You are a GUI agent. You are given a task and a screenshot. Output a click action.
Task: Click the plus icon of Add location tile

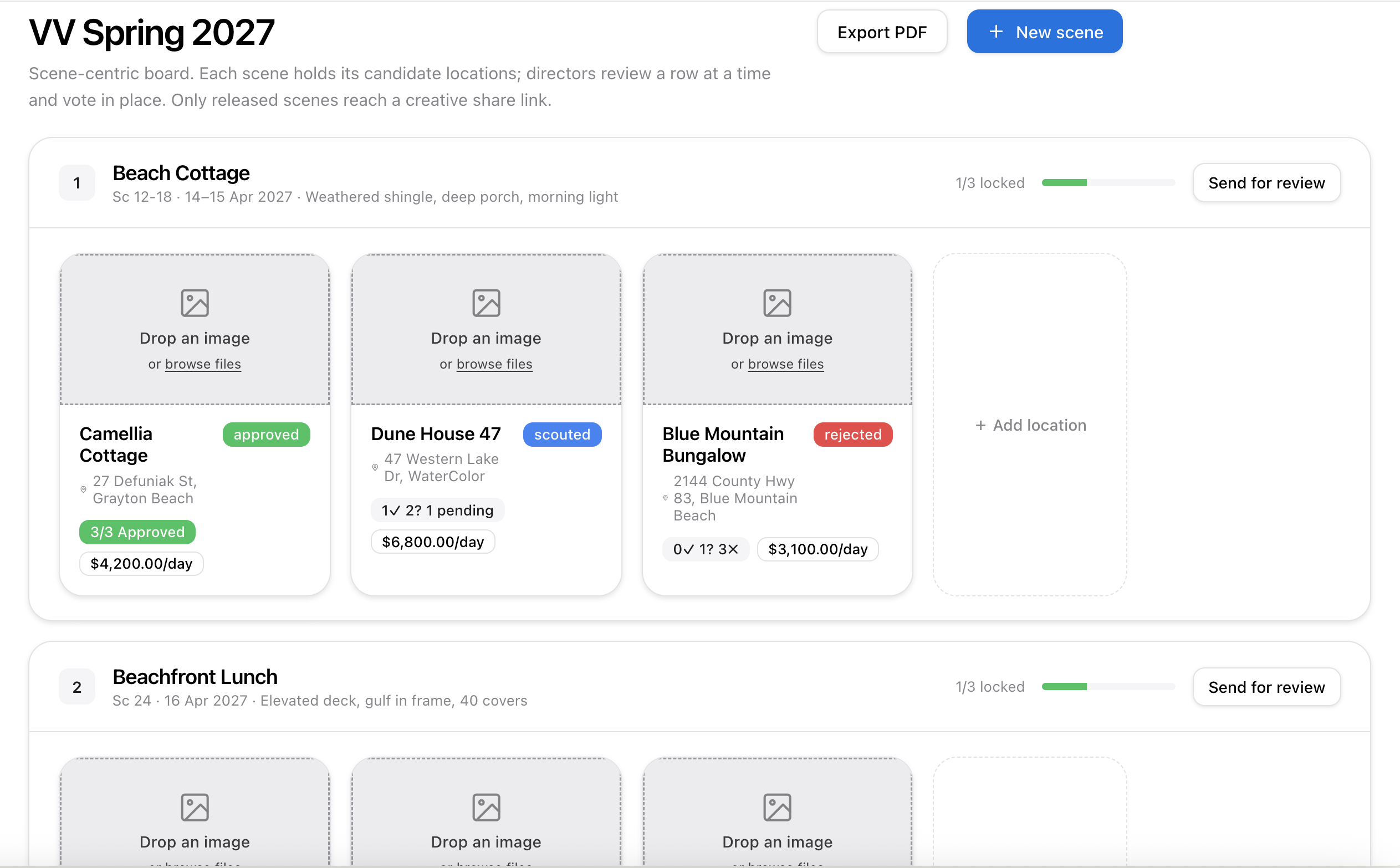pos(980,425)
